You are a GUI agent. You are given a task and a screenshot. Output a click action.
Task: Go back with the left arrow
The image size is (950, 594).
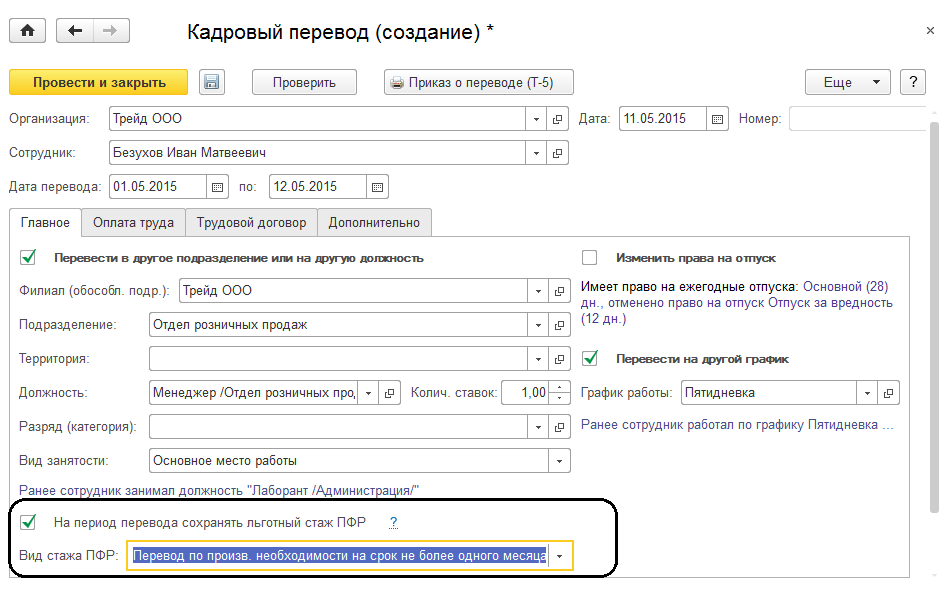(75, 31)
